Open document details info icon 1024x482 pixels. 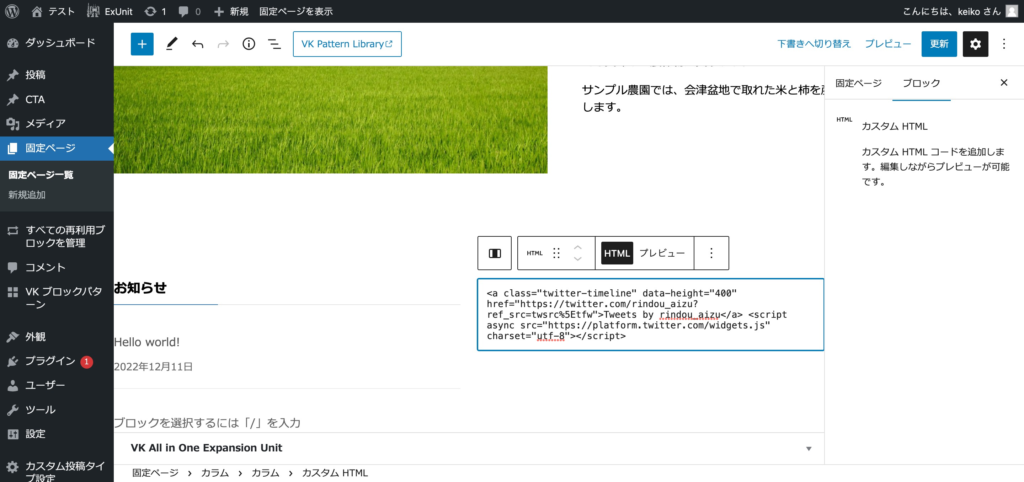pos(249,44)
